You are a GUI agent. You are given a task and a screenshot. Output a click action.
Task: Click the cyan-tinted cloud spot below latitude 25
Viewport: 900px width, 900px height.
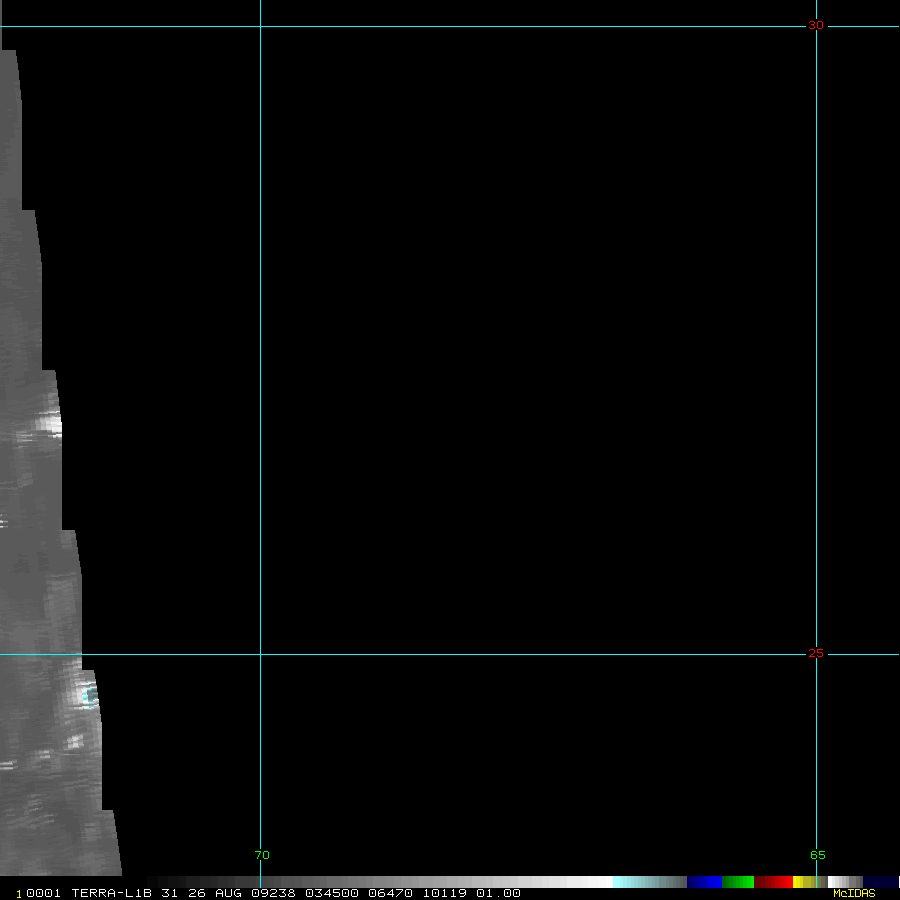pyautogui.click(x=88, y=695)
